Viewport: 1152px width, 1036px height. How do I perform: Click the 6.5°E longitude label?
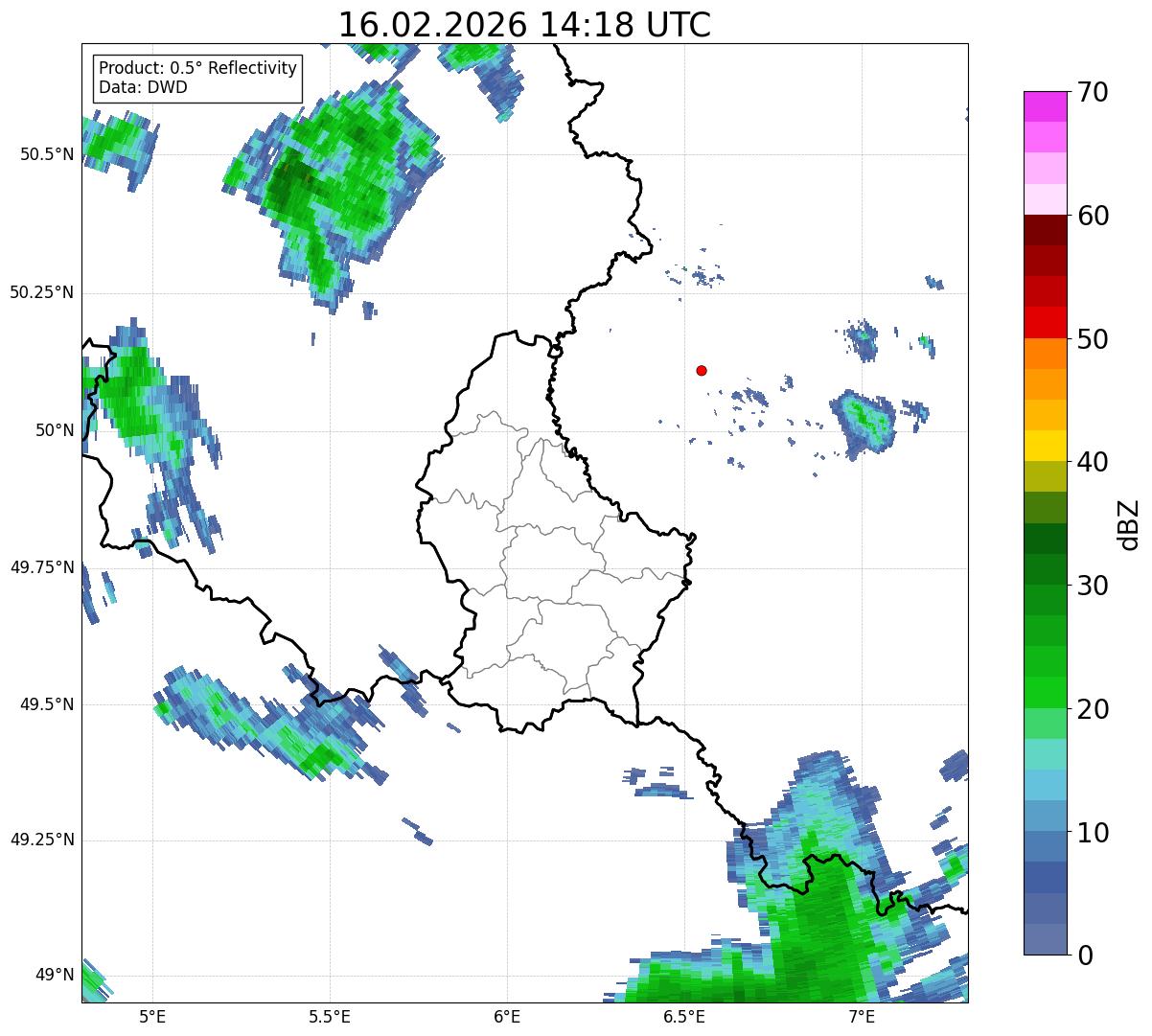pos(684,1017)
